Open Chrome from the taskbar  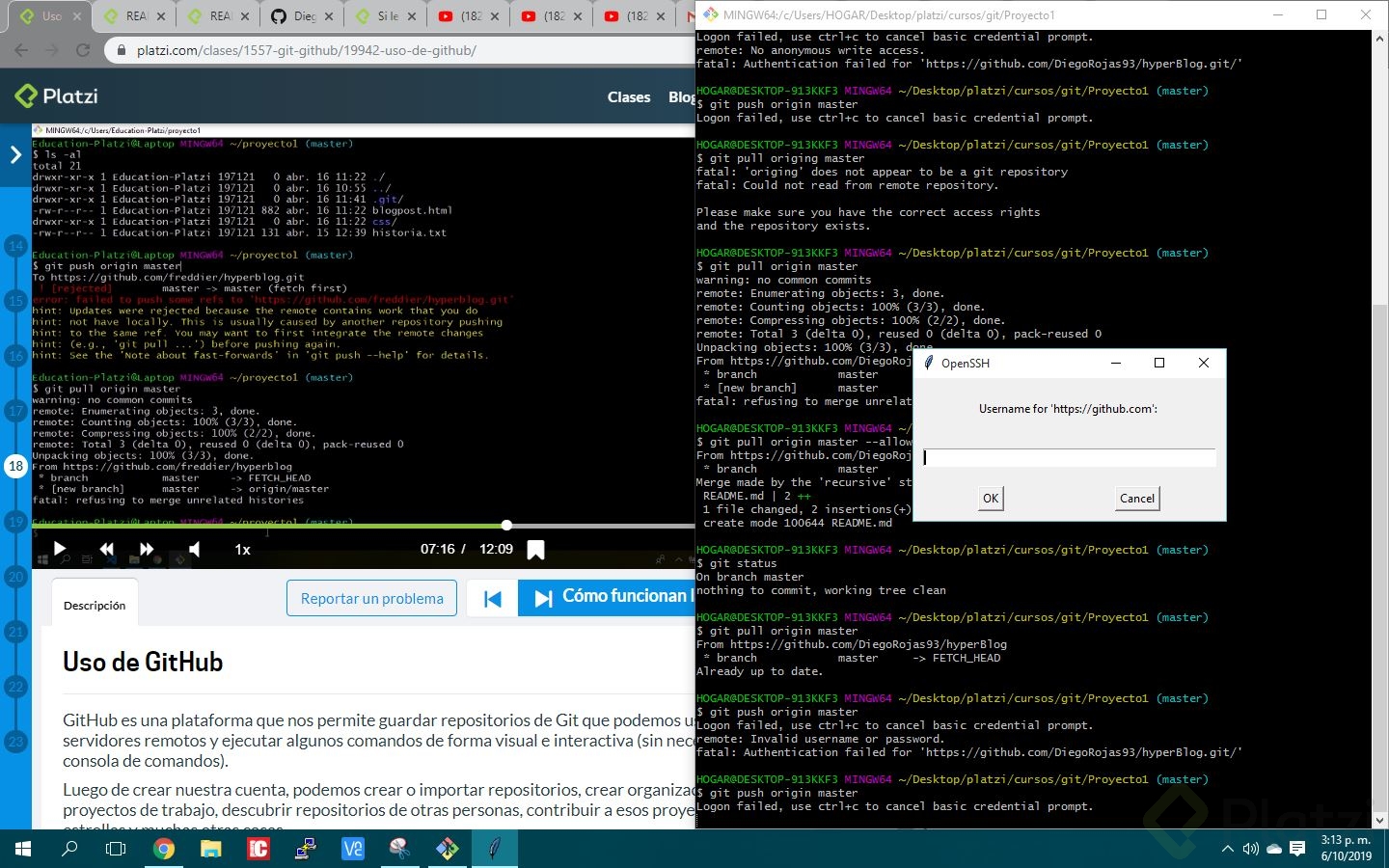164,849
